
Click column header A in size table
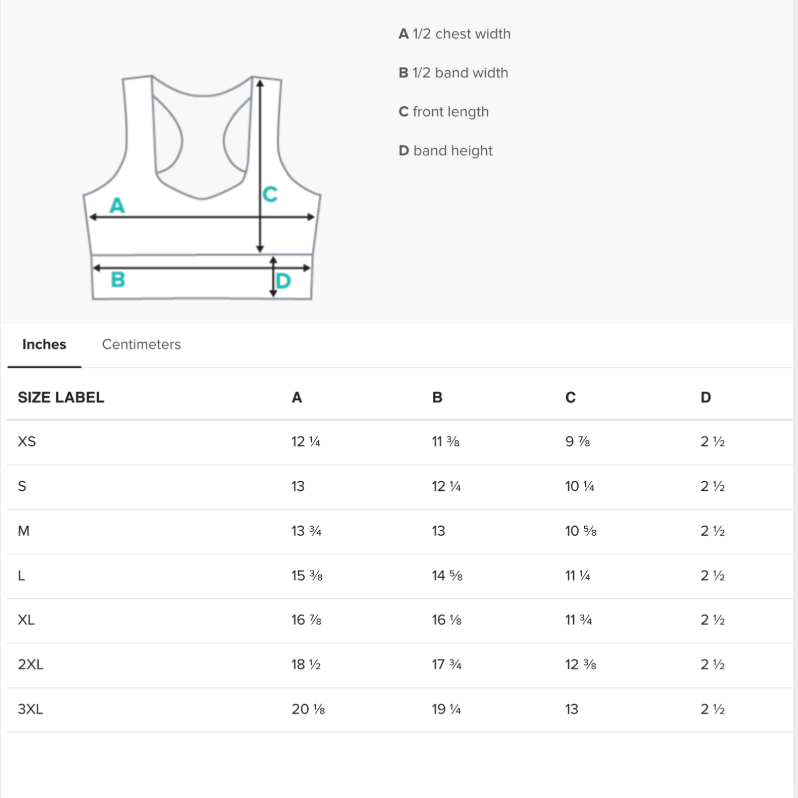tap(297, 397)
